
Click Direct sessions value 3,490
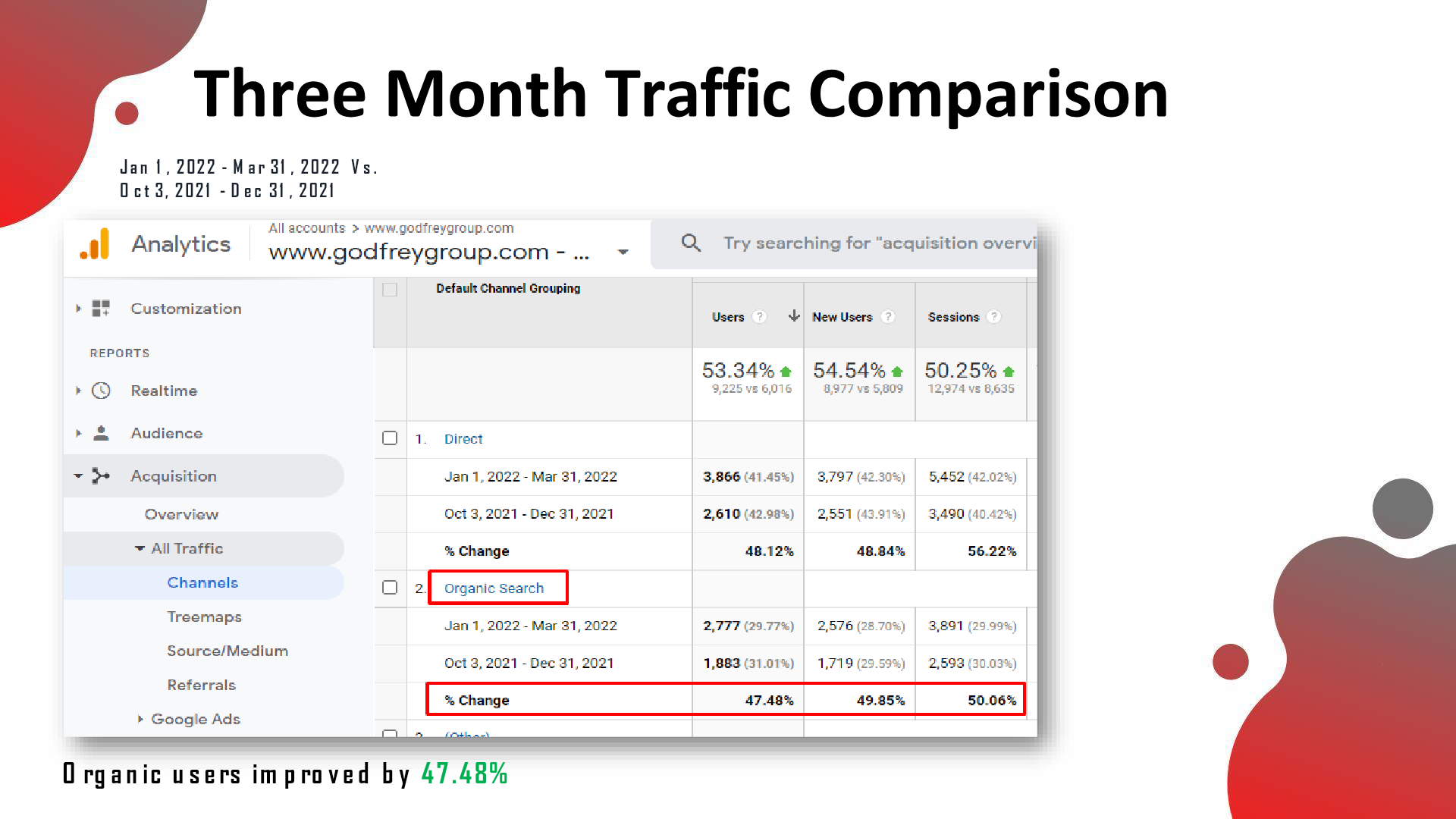946,514
